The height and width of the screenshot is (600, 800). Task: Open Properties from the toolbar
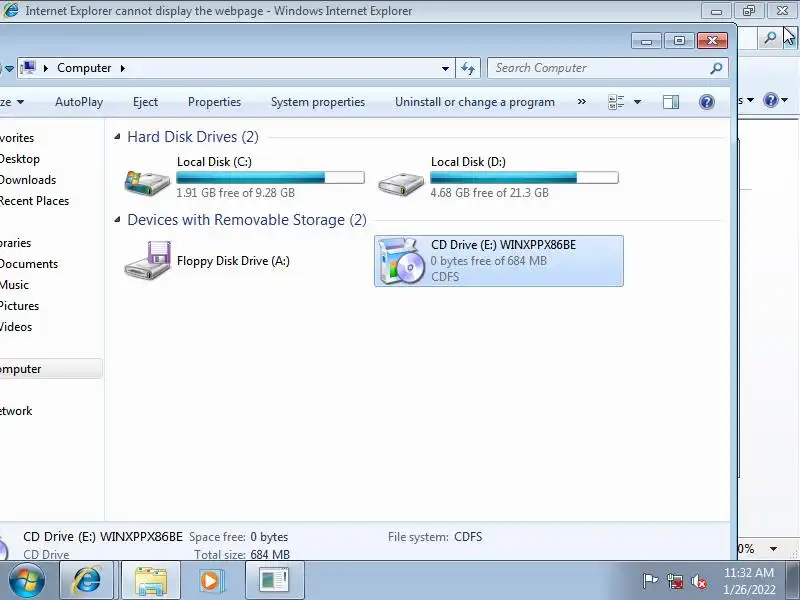pos(214,102)
